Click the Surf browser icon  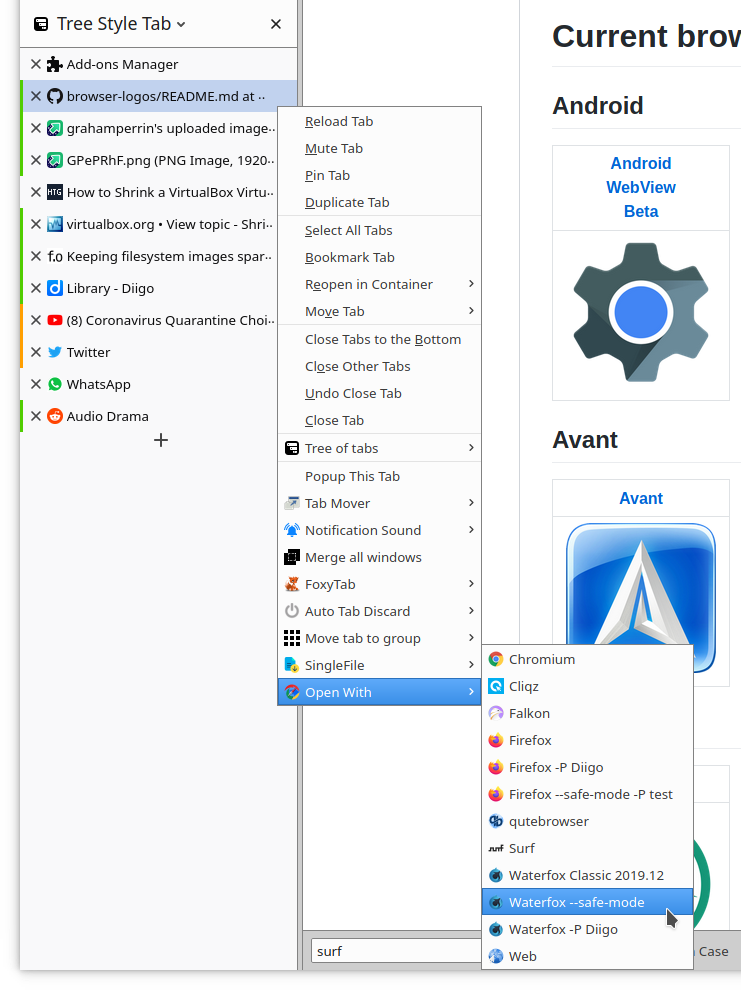496,849
